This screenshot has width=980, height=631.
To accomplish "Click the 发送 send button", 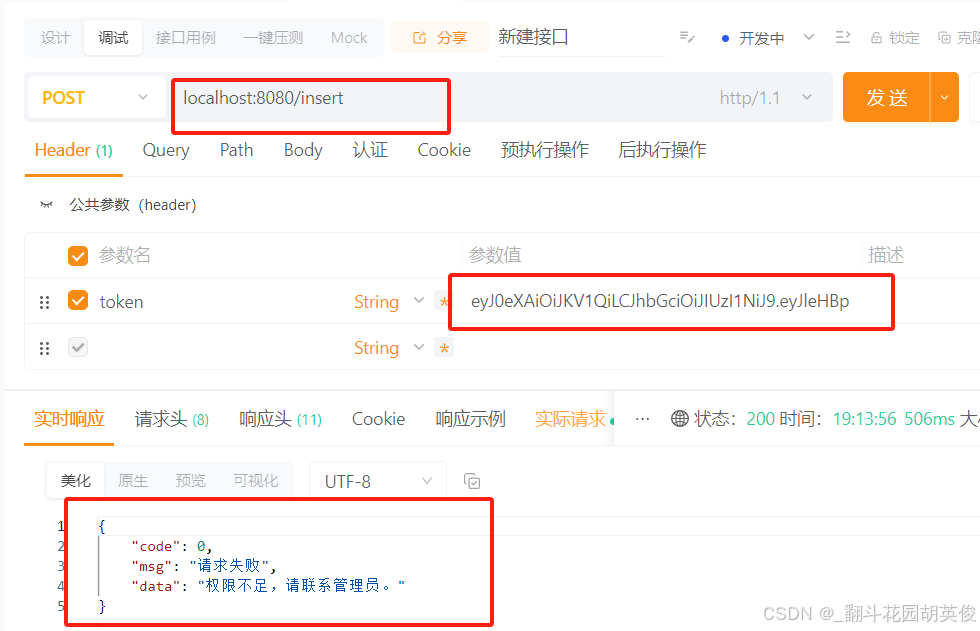I will pos(886,97).
